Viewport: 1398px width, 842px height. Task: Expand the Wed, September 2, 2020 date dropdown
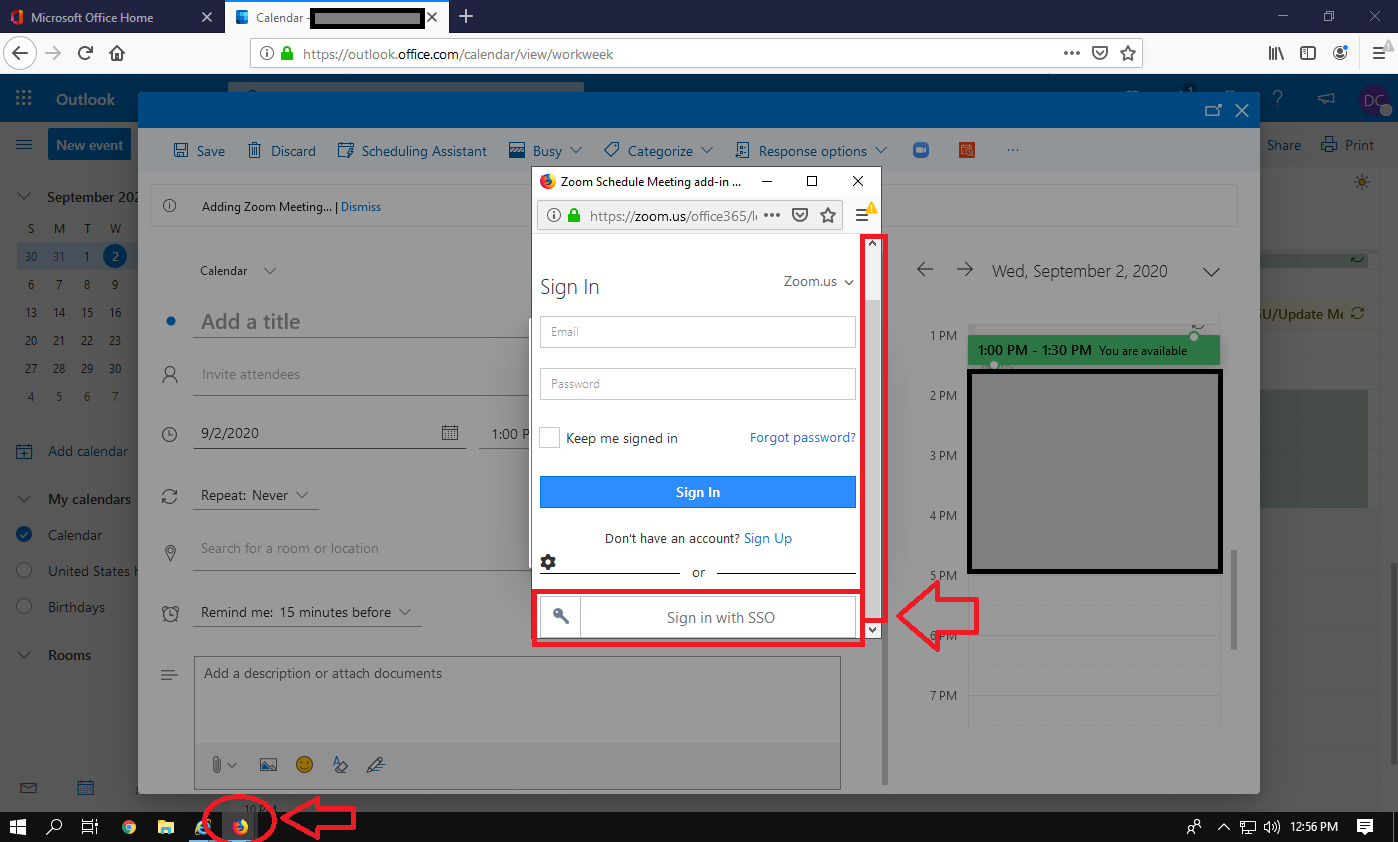click(x=1211, y=272)
